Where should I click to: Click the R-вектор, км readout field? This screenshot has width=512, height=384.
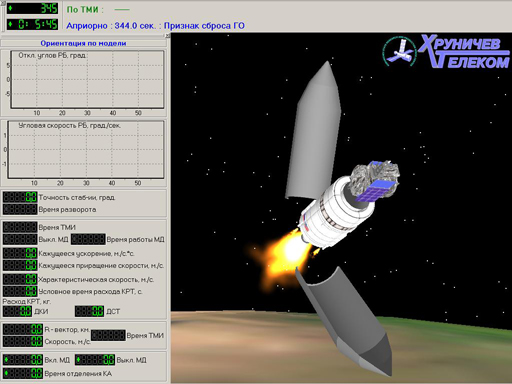point(23,329)
